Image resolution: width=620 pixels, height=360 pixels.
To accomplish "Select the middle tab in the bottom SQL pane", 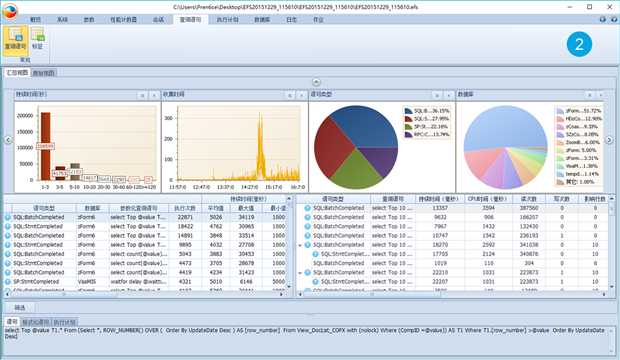I will [36, 322].
